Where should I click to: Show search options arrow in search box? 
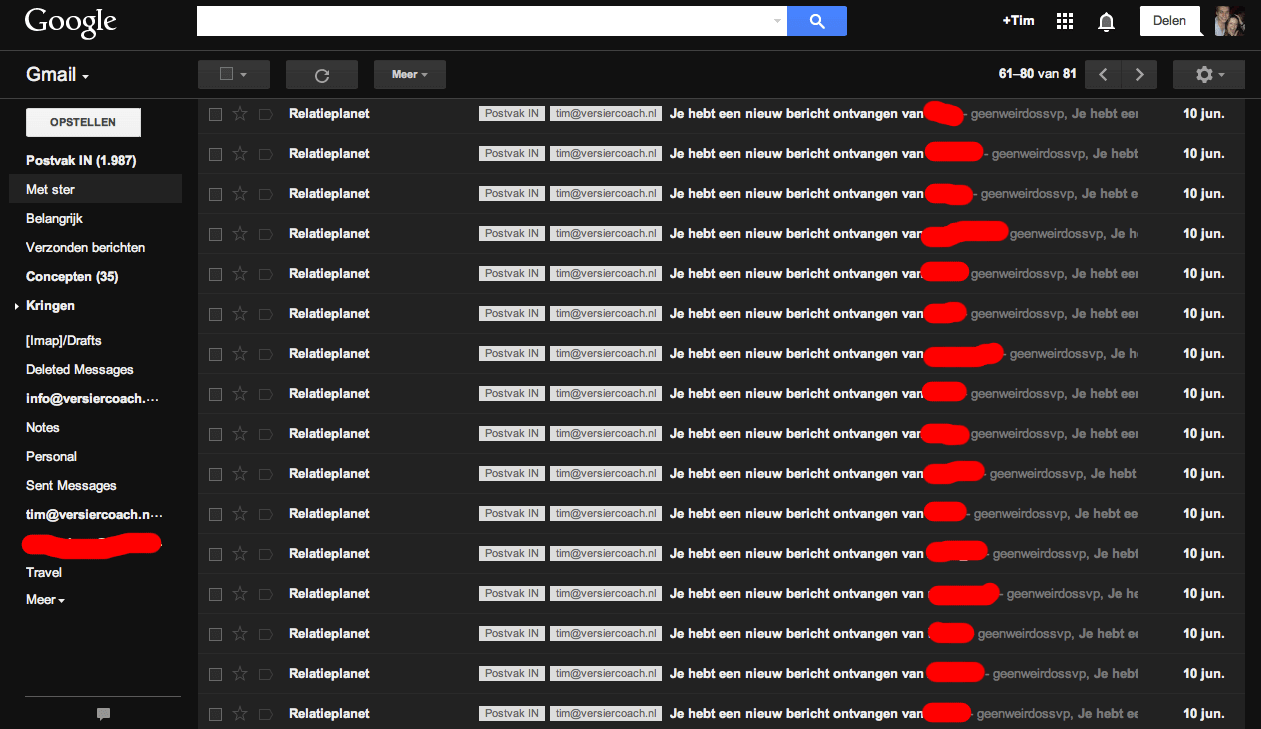[x=778, y=21]
